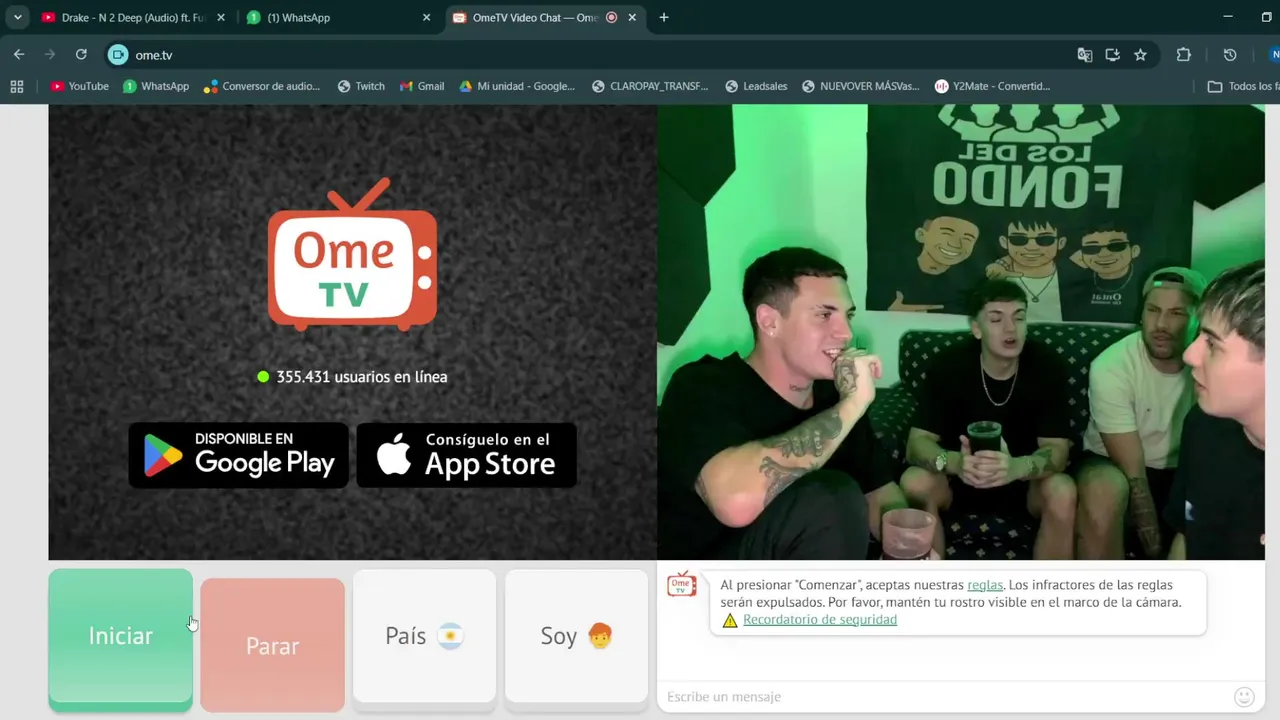This screenshot has width=1280, height=720.
Task: Open the Chrome apps grid
Action: coord(17,87)
